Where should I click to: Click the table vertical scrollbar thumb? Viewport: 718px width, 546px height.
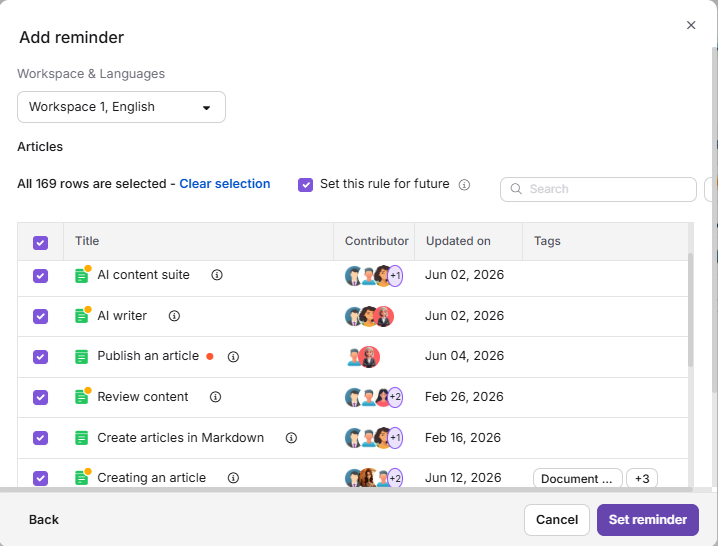point(691,310)
